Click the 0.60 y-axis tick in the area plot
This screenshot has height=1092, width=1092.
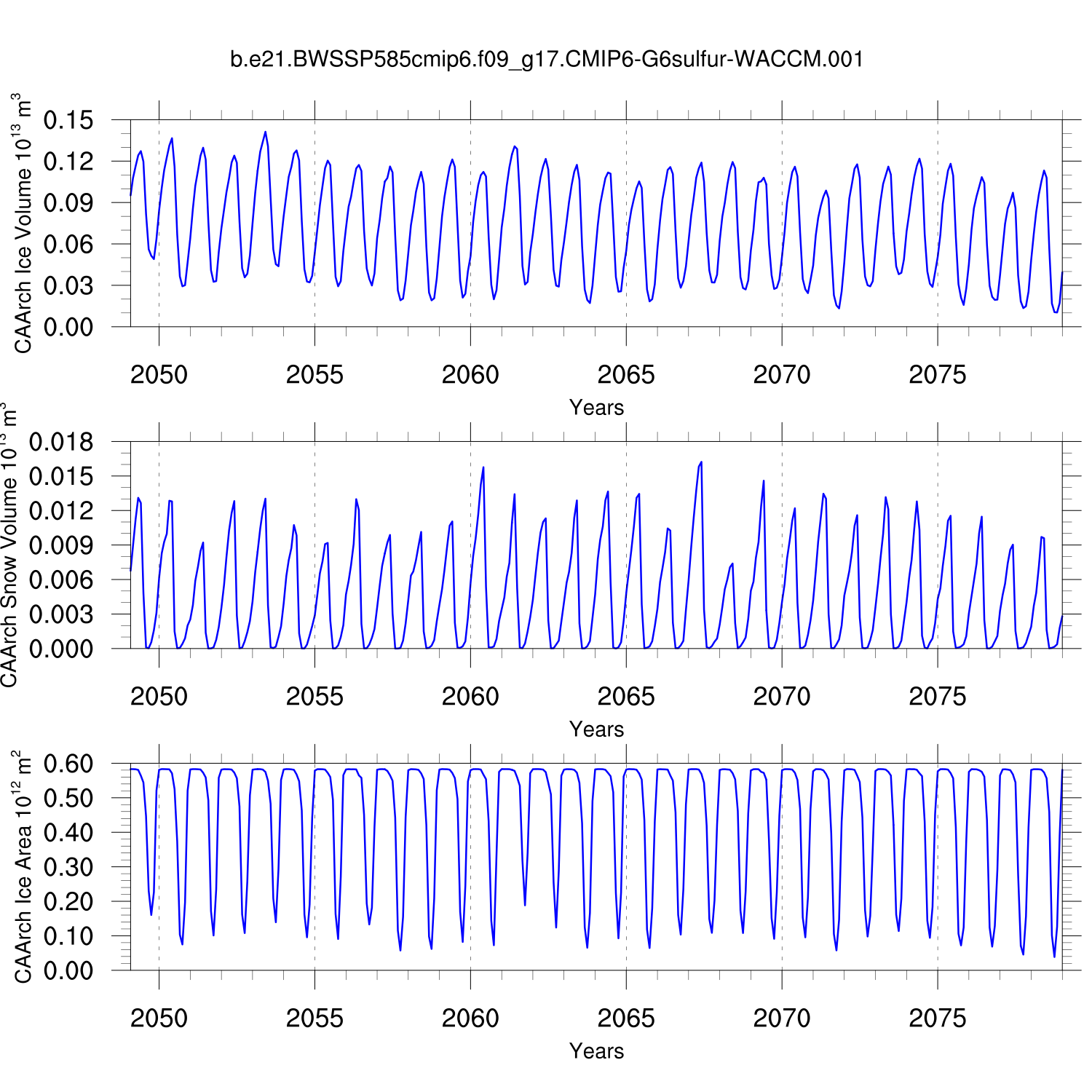click(x=68, y=764)
